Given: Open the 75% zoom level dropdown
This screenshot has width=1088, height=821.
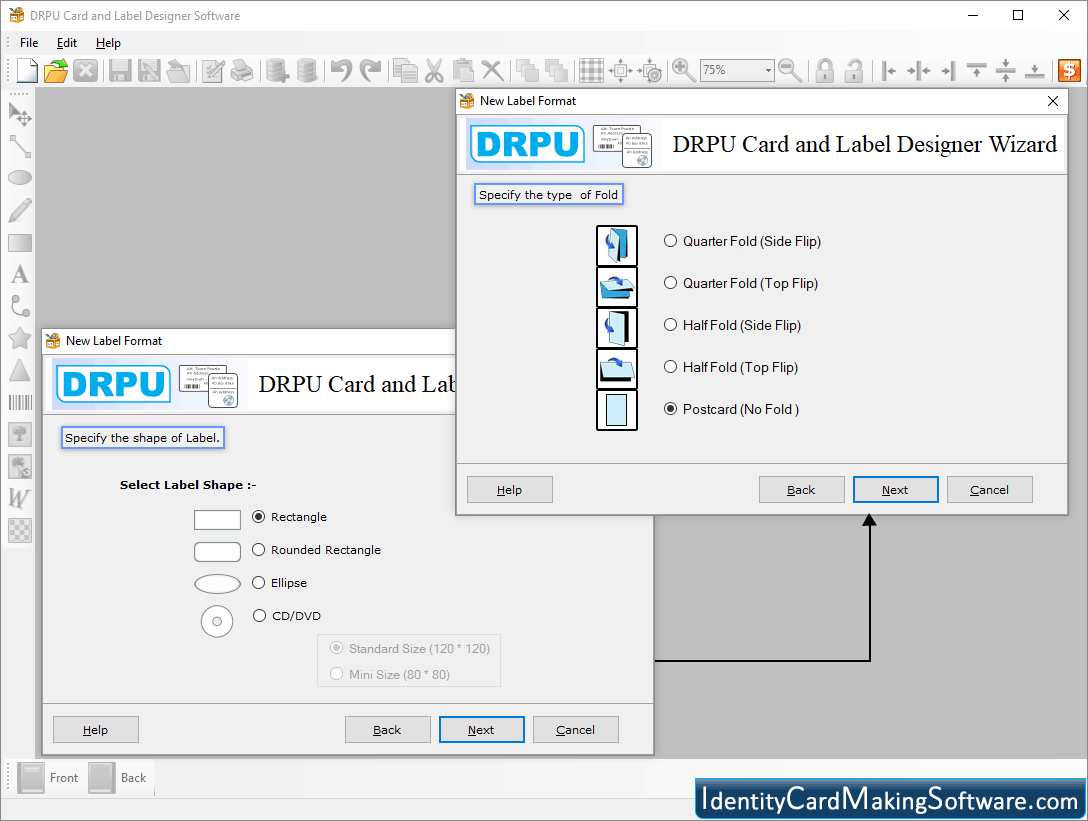Looking at the screenshot, I should (x=768, y=70).
